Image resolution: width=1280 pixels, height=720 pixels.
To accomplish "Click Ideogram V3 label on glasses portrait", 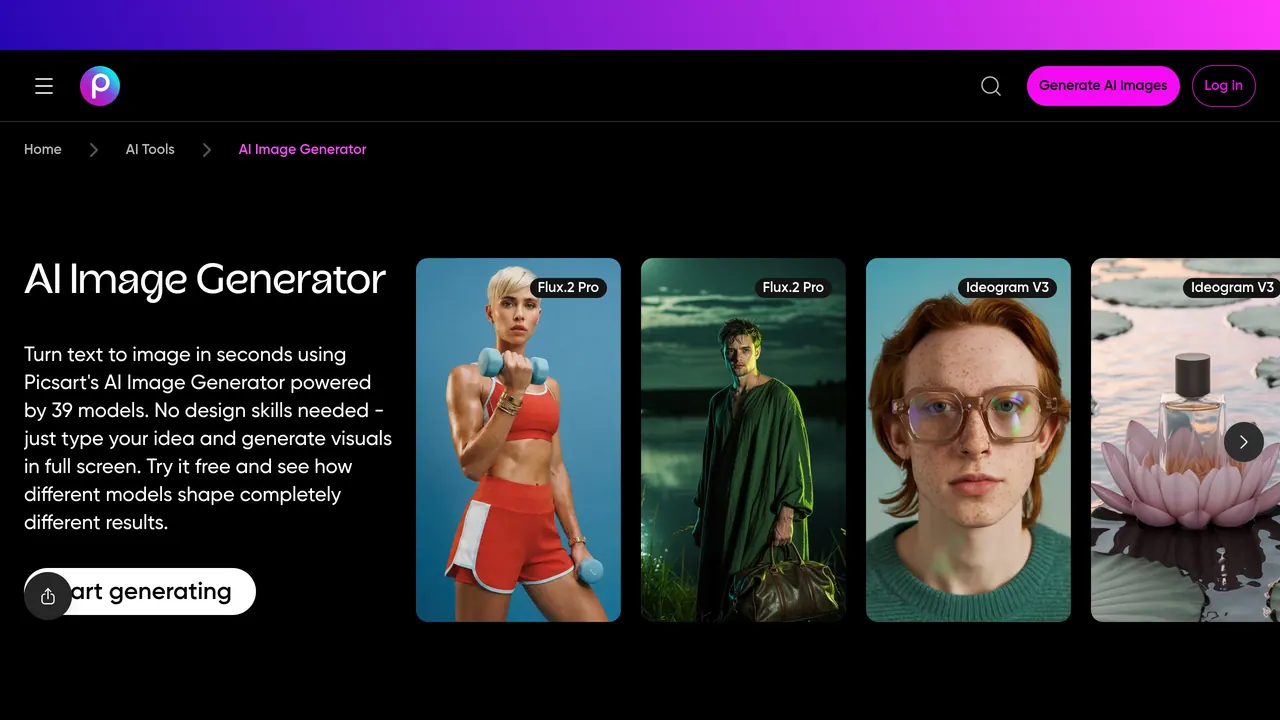I will click(1007, 287).
